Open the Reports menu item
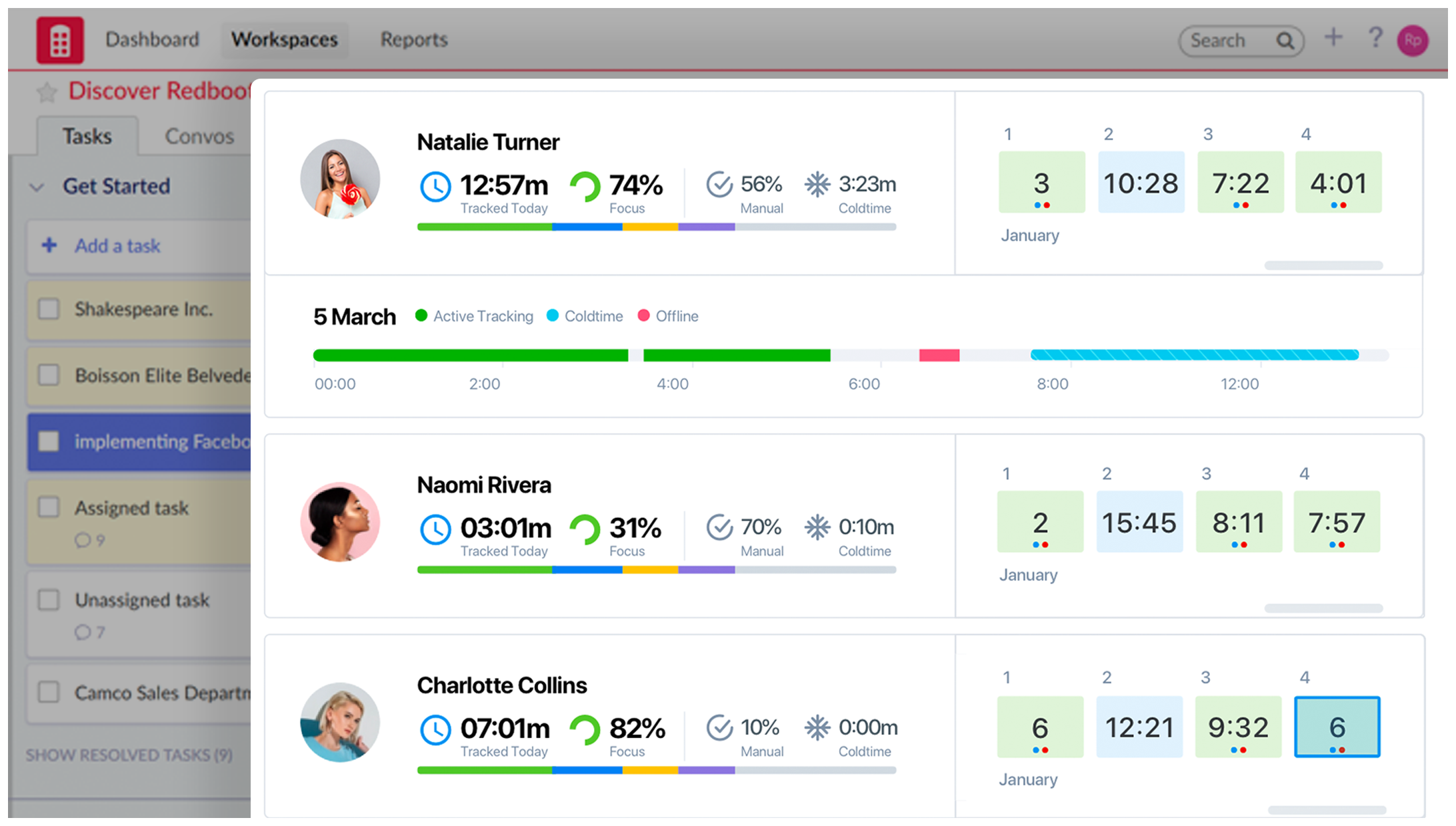The image size is (1456, 826). [413, 40]
